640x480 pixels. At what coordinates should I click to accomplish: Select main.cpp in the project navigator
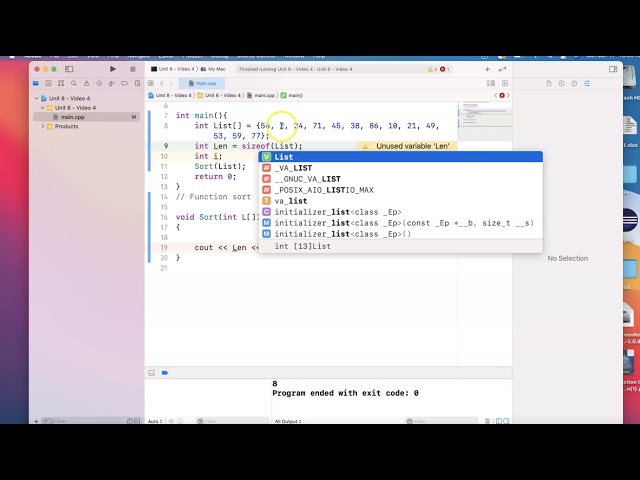[72, 117]
